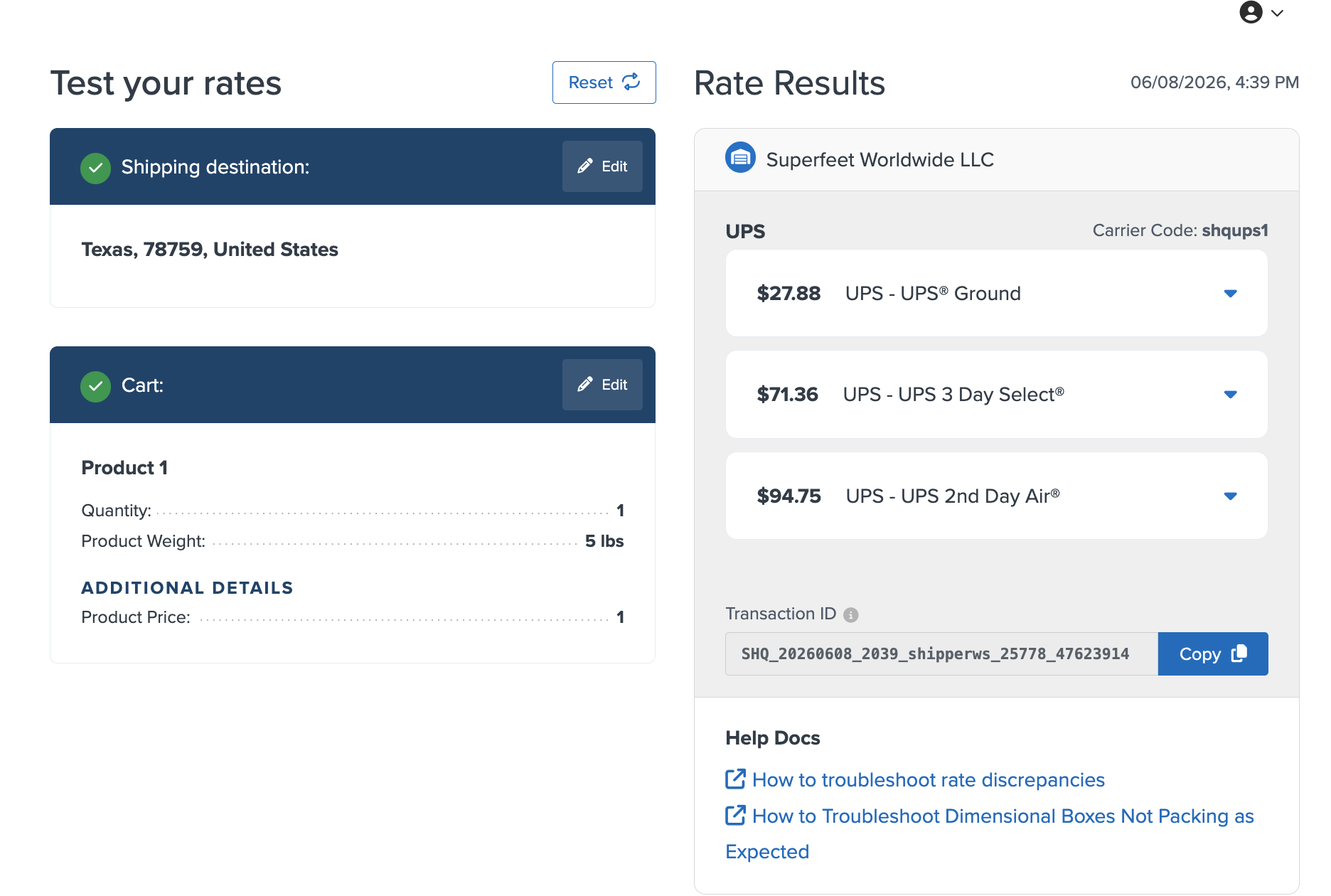Click the Superfeet Worldwide LLC store icon
1331x896 pixels.
(740, 157)
